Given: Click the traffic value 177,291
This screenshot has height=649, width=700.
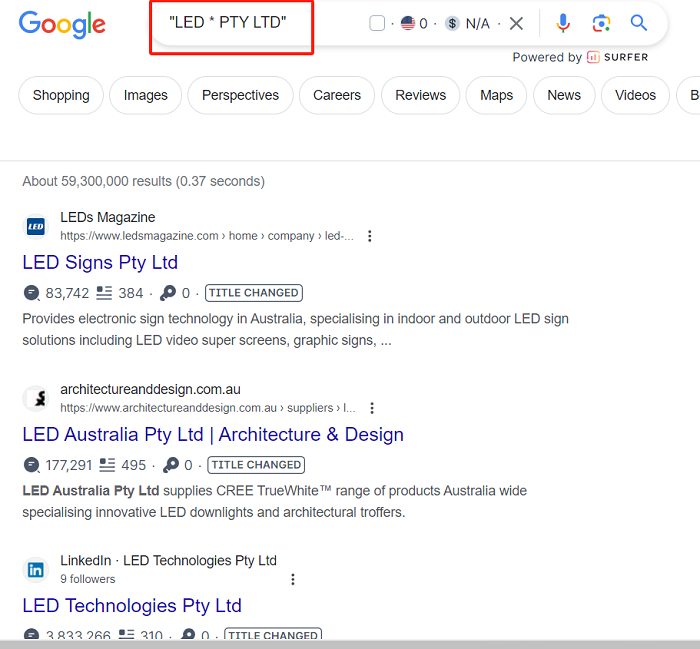Looking at the screenshot, I should tap(68, 466).
